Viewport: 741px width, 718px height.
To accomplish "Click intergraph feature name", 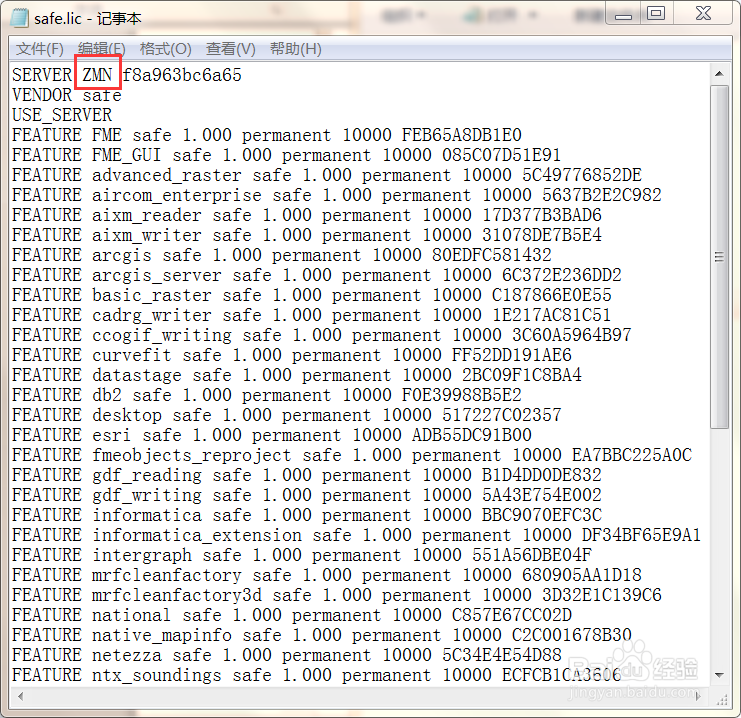I will (x=142, y=555).
